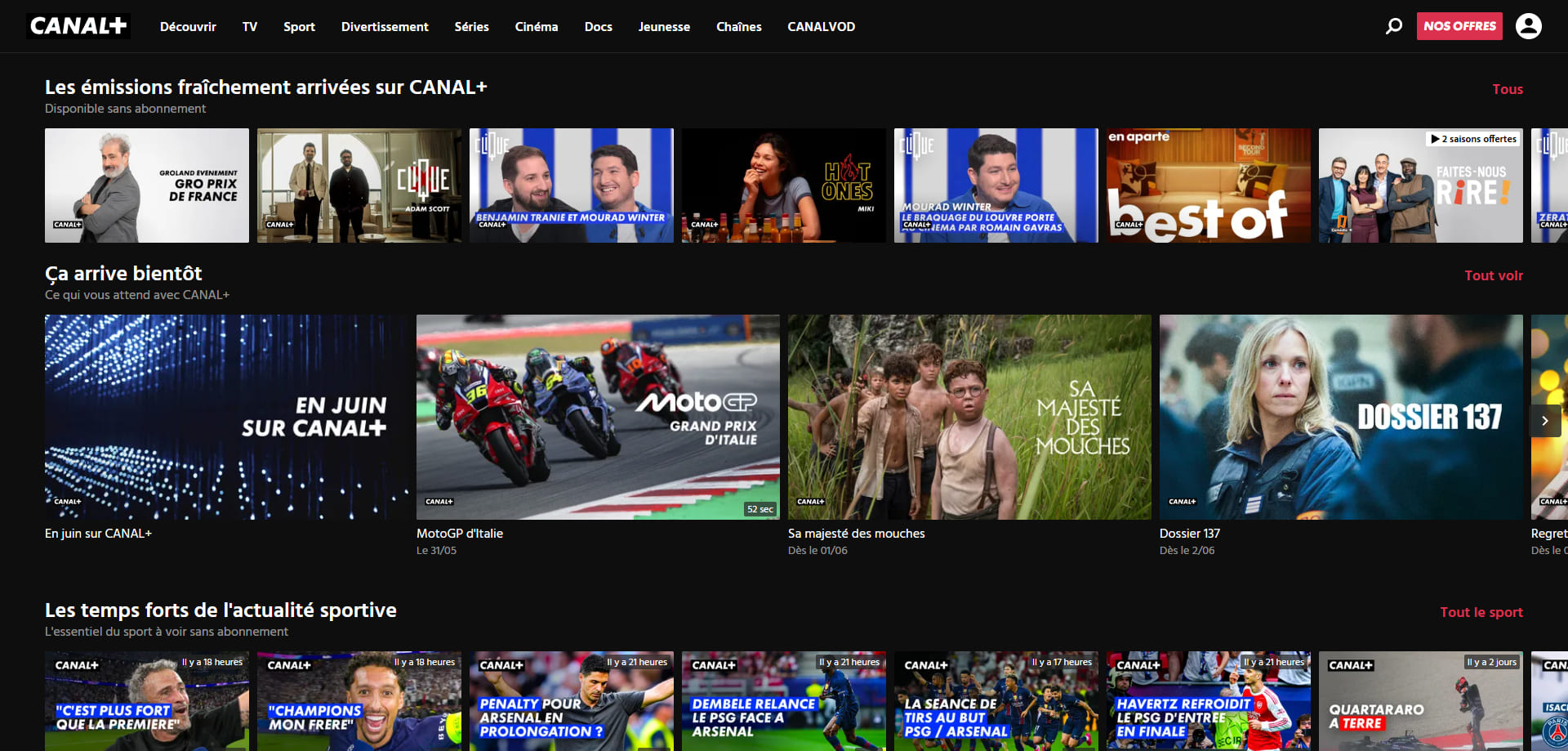The height and width of the screenshot is (751, 1568).
Task: Click the Le 31/05 date text
Action: point(436,551)
